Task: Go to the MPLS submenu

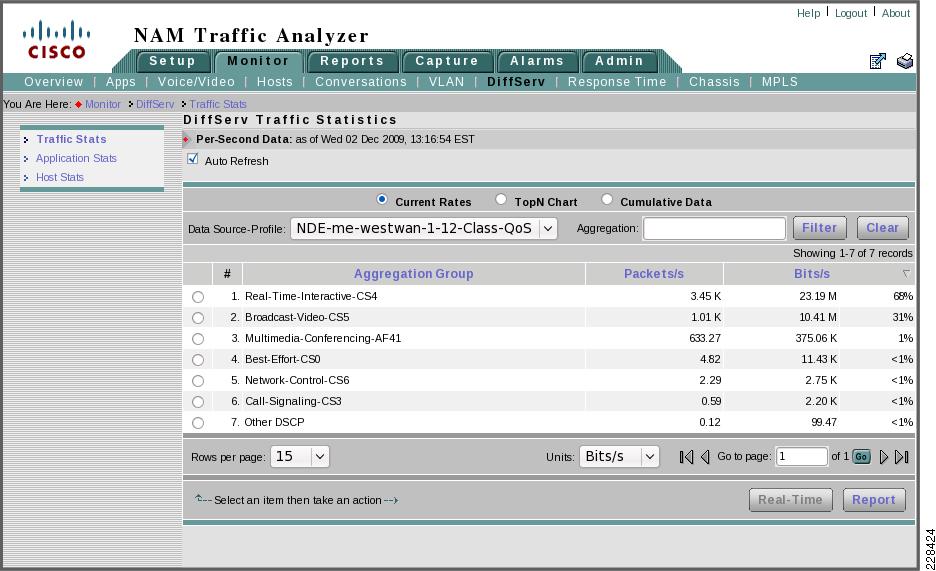Action: (780, 82)
